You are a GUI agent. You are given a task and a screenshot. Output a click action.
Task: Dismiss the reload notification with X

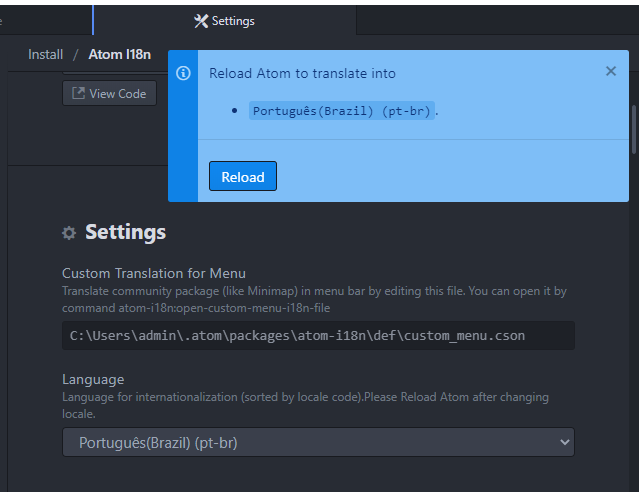click(610, 71)
